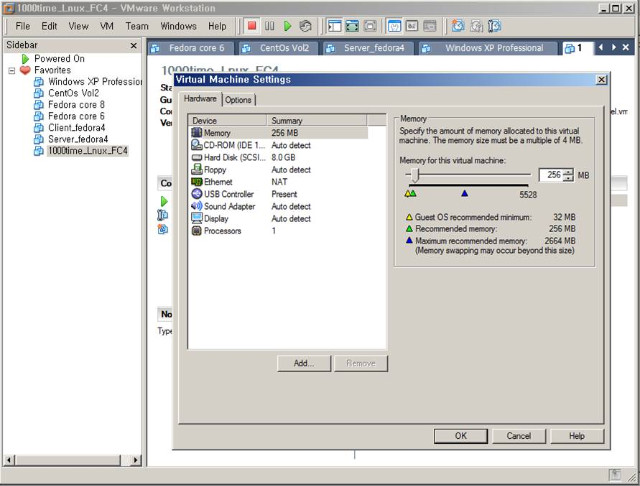Click the Add... hardware button
Screen dimensions: 640x486
[x=304, y=363]
